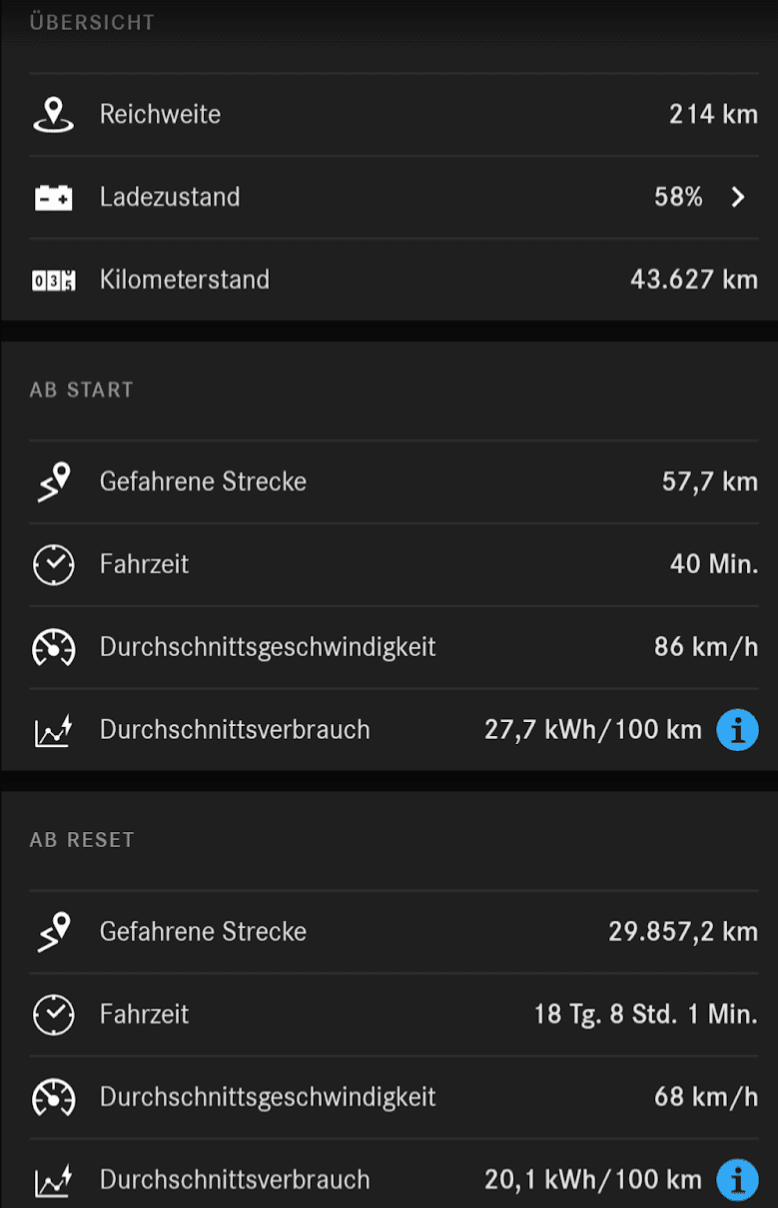The image size is (778, 1208).
Task: Tap the AB START section header
Action: point(82,390)
